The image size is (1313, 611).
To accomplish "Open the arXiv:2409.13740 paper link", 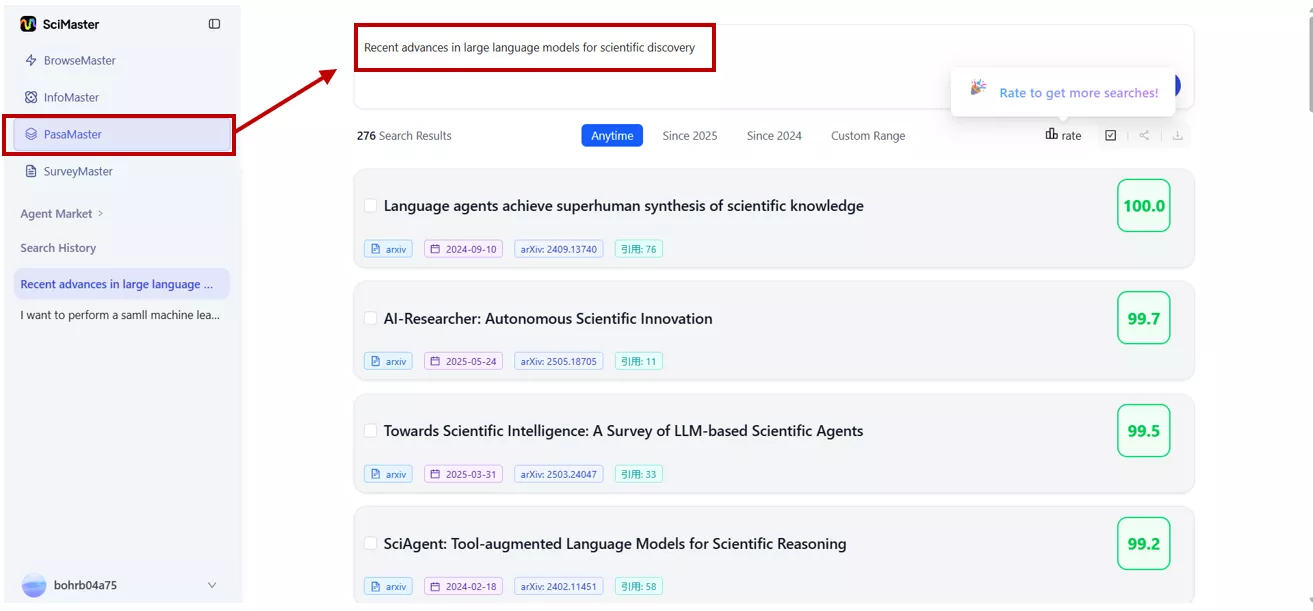I will point(558,248).
